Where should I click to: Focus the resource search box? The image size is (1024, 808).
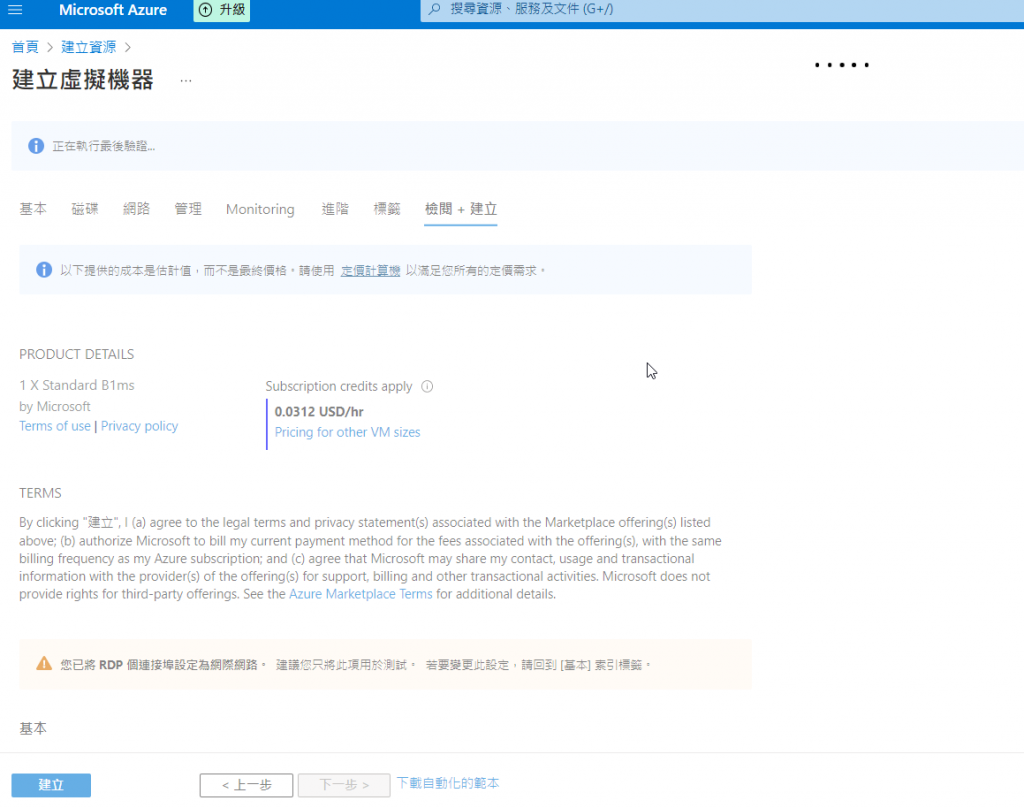(x=722, y=10)
